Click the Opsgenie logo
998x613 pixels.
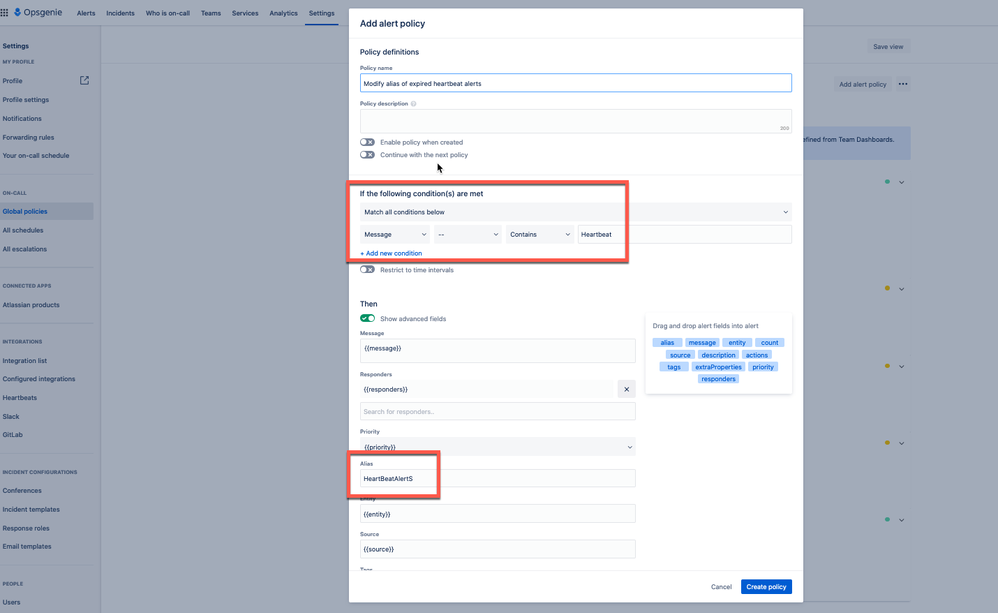point(38,12)
